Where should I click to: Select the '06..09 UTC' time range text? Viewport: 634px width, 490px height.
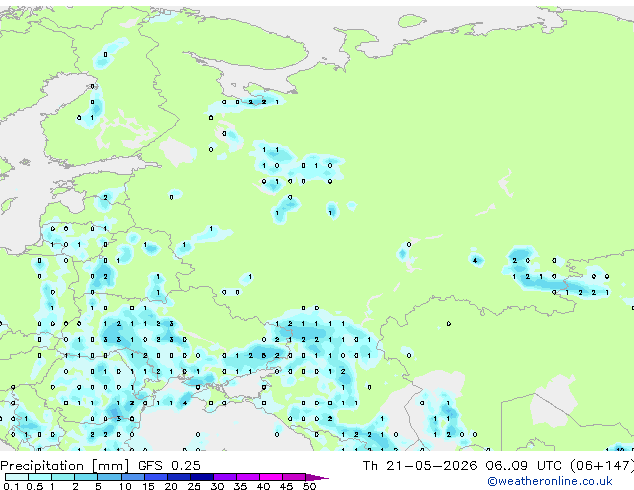[x=524, y=466]
